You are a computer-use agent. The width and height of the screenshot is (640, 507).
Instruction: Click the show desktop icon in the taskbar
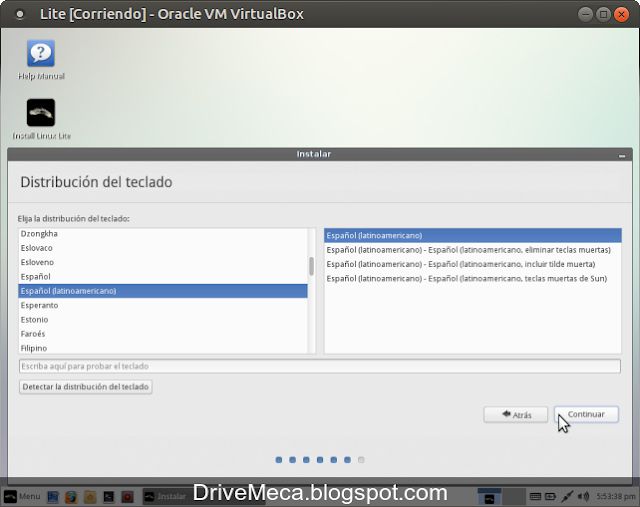tap(53, 496)
